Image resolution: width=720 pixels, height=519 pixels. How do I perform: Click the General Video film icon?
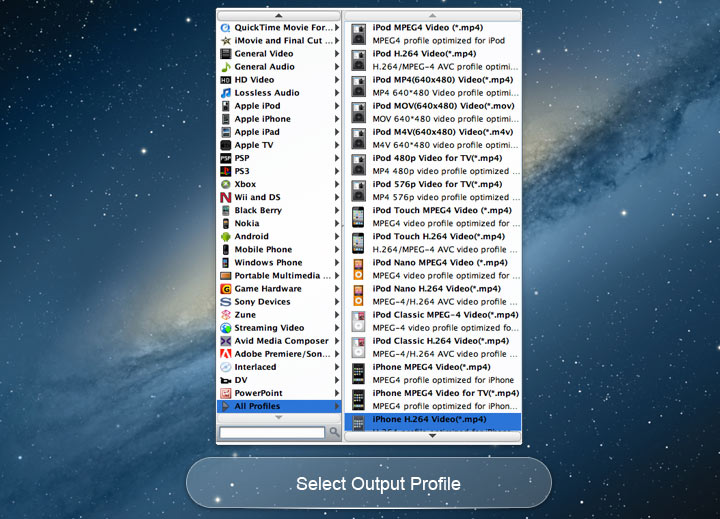pyautogui.click(x=225, y=54)
